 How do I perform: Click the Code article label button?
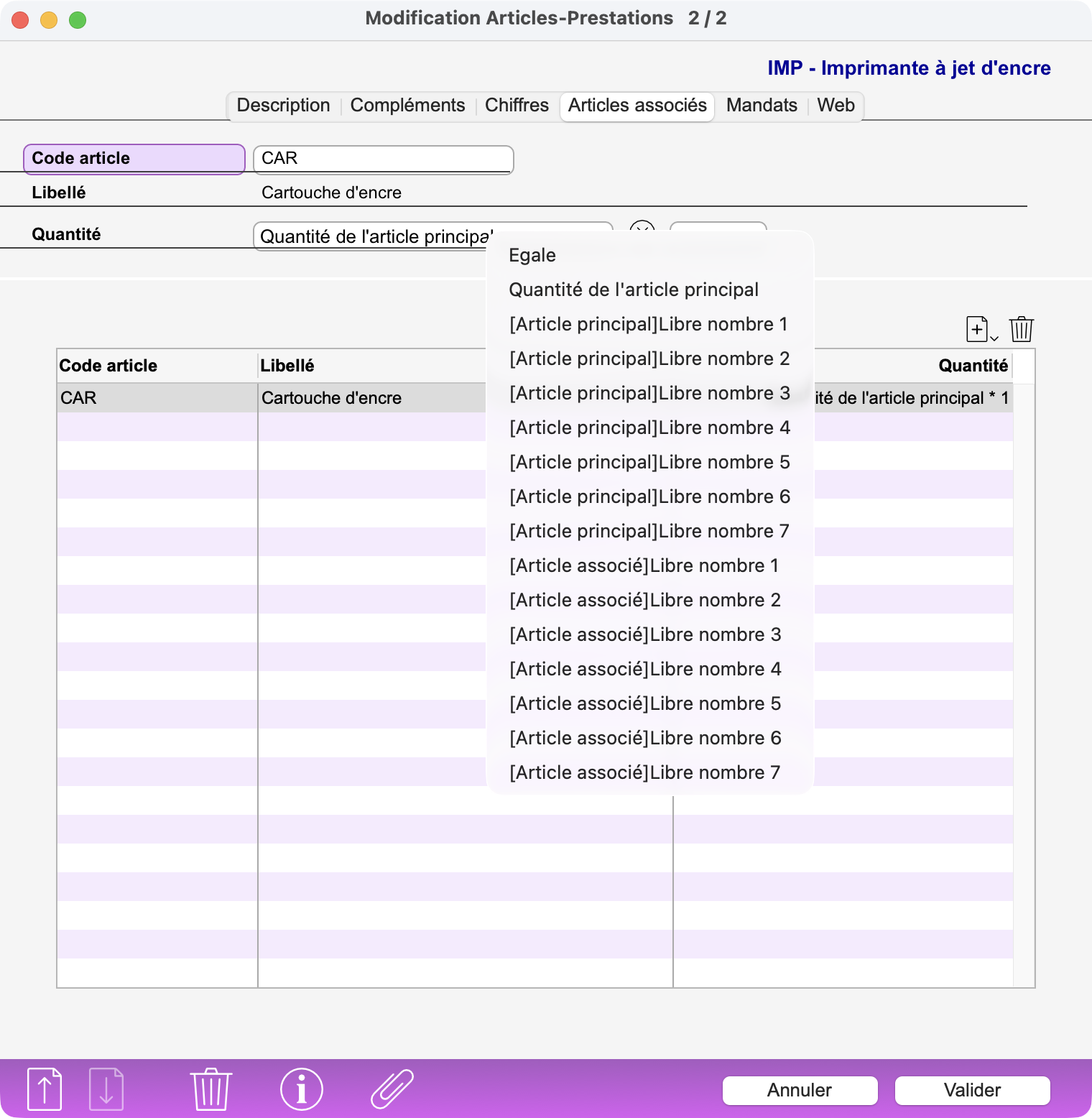tap(134, 159)
